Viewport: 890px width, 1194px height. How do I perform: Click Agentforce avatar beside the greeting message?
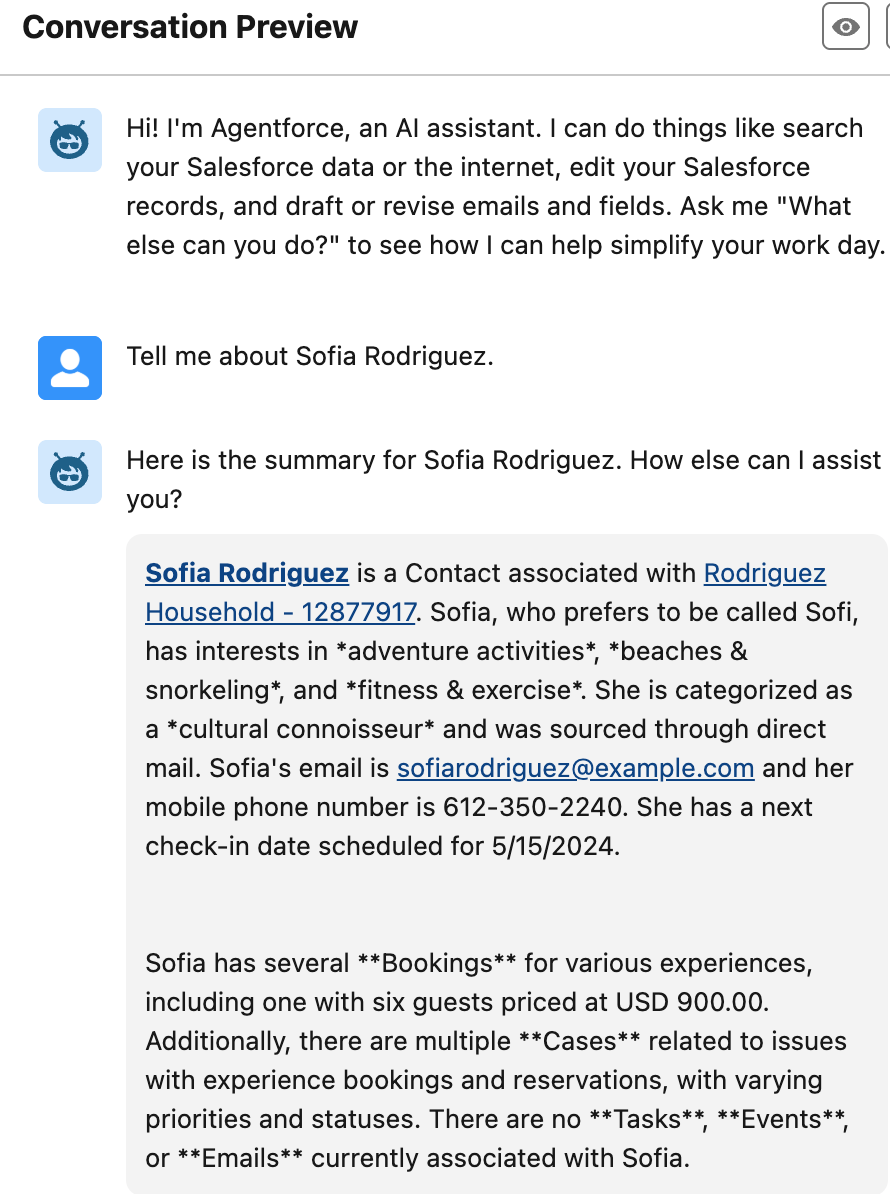pos(70,140)
